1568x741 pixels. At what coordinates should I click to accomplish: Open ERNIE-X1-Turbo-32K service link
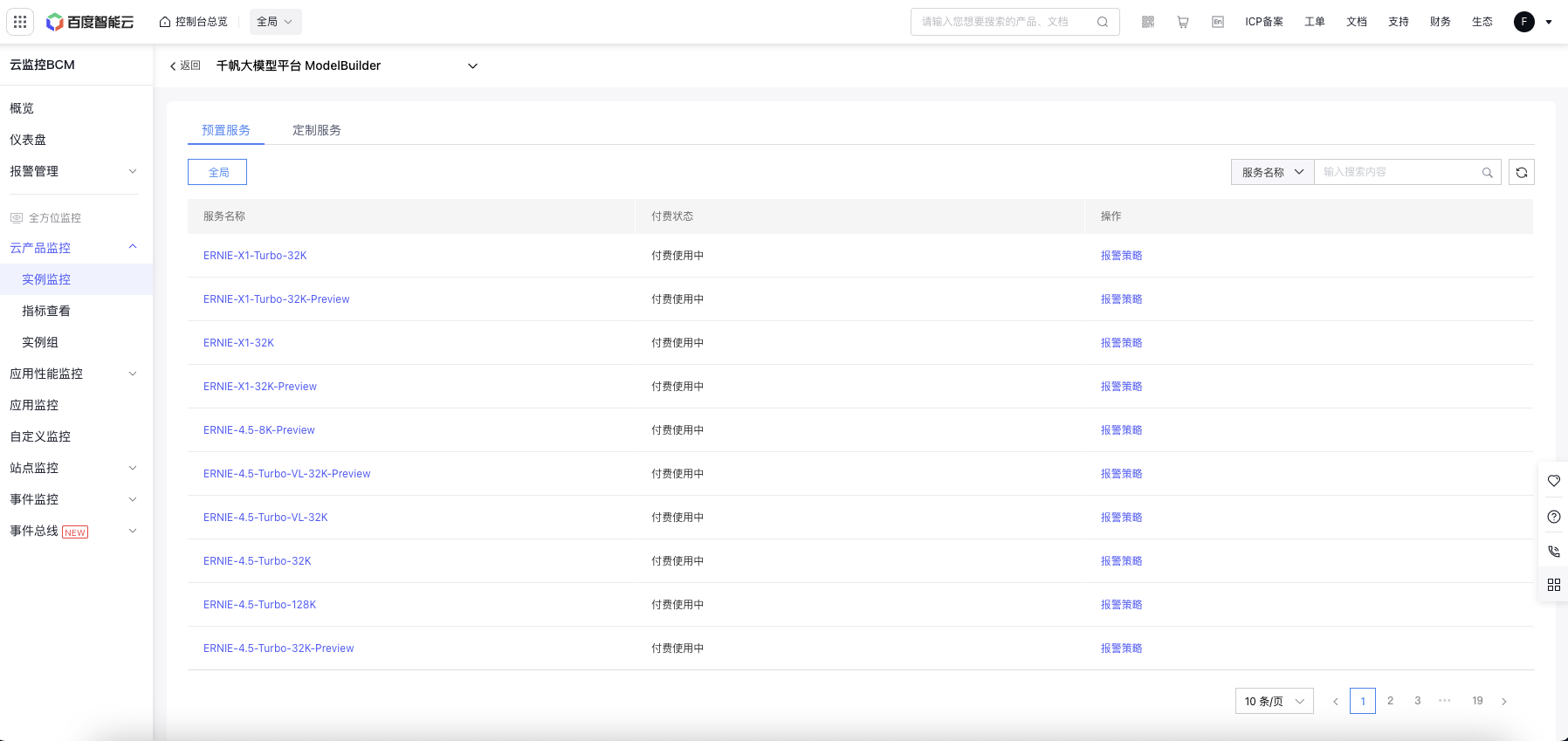[x=255, y=256]
